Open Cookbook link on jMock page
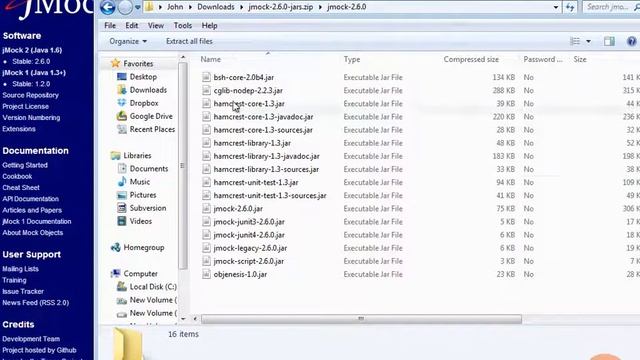Screen dimensions: 640x360 click(17, 176)
